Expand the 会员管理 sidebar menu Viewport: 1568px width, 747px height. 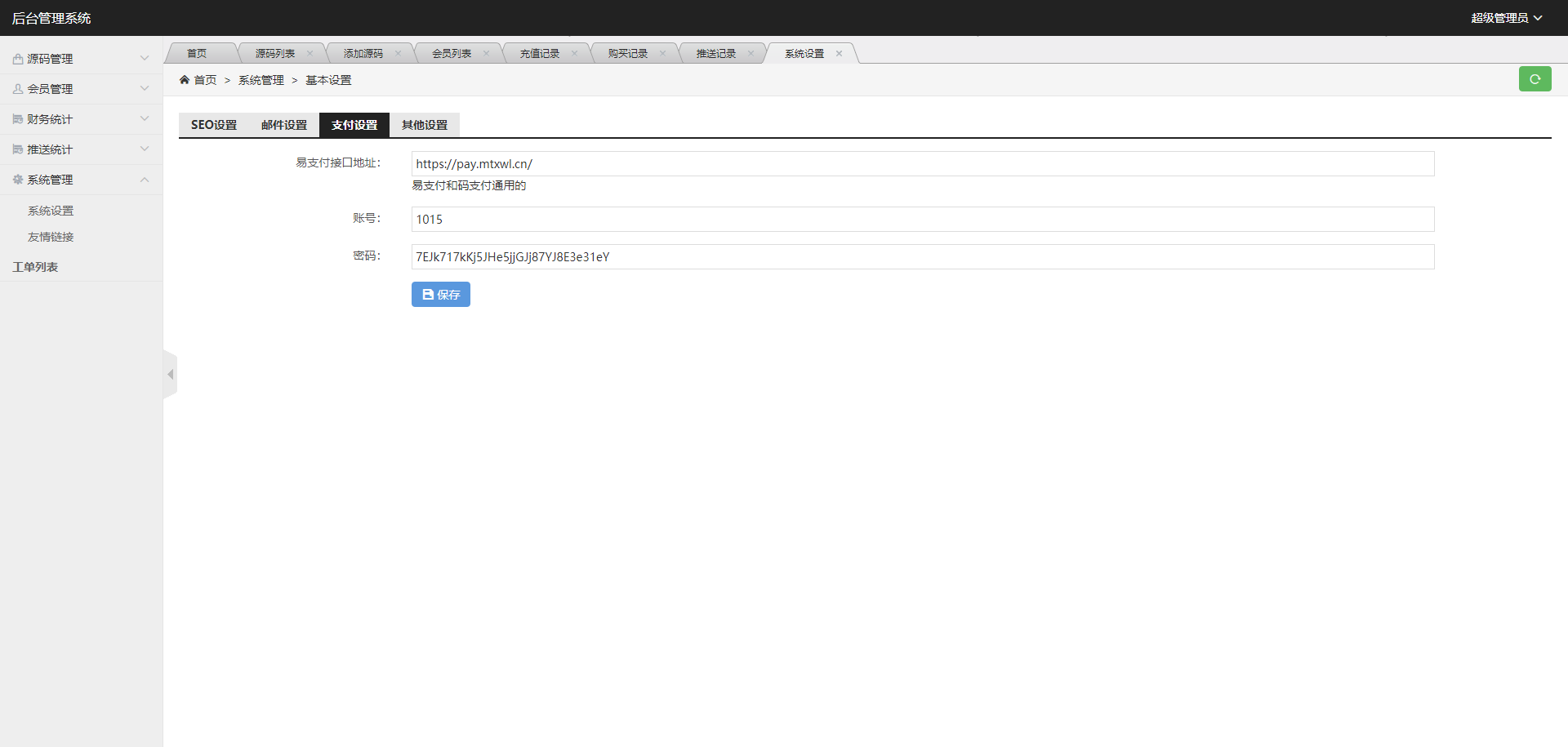pos(81,89)
